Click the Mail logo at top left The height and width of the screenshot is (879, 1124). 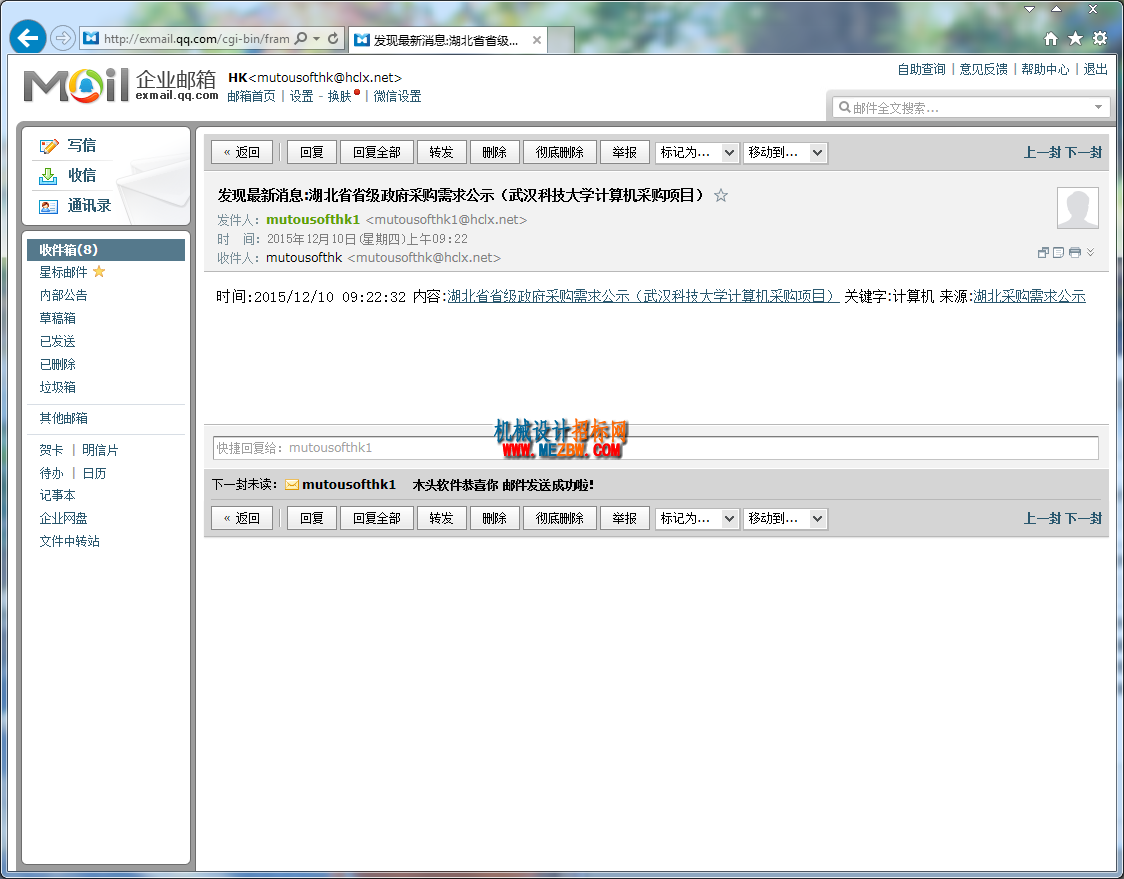[76, 85]
